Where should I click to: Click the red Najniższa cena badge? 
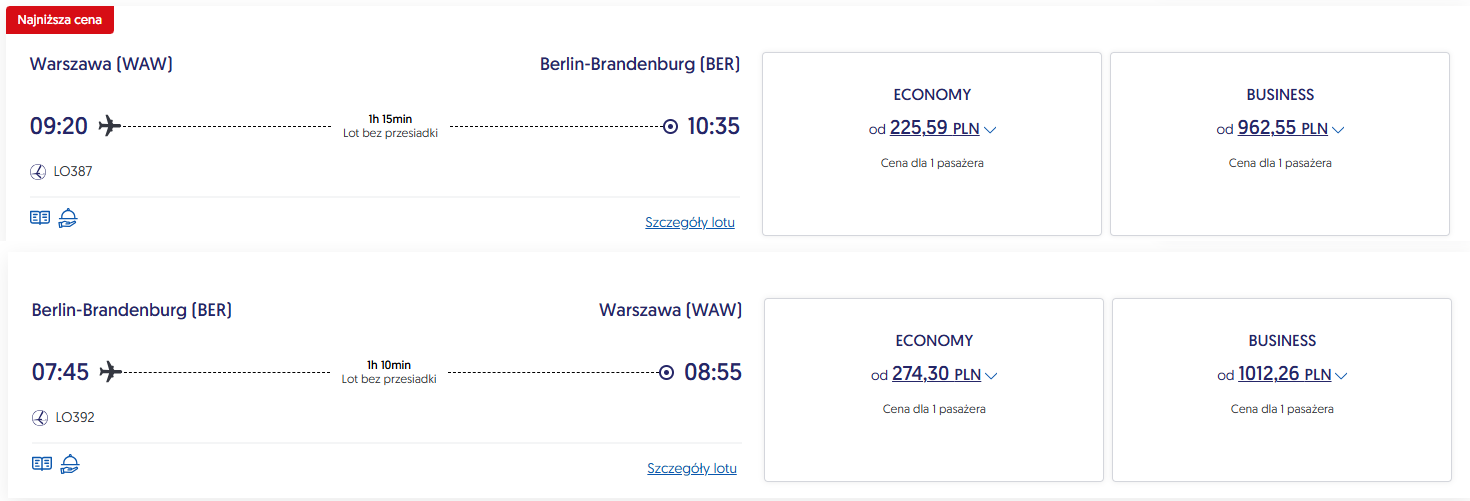58,19
